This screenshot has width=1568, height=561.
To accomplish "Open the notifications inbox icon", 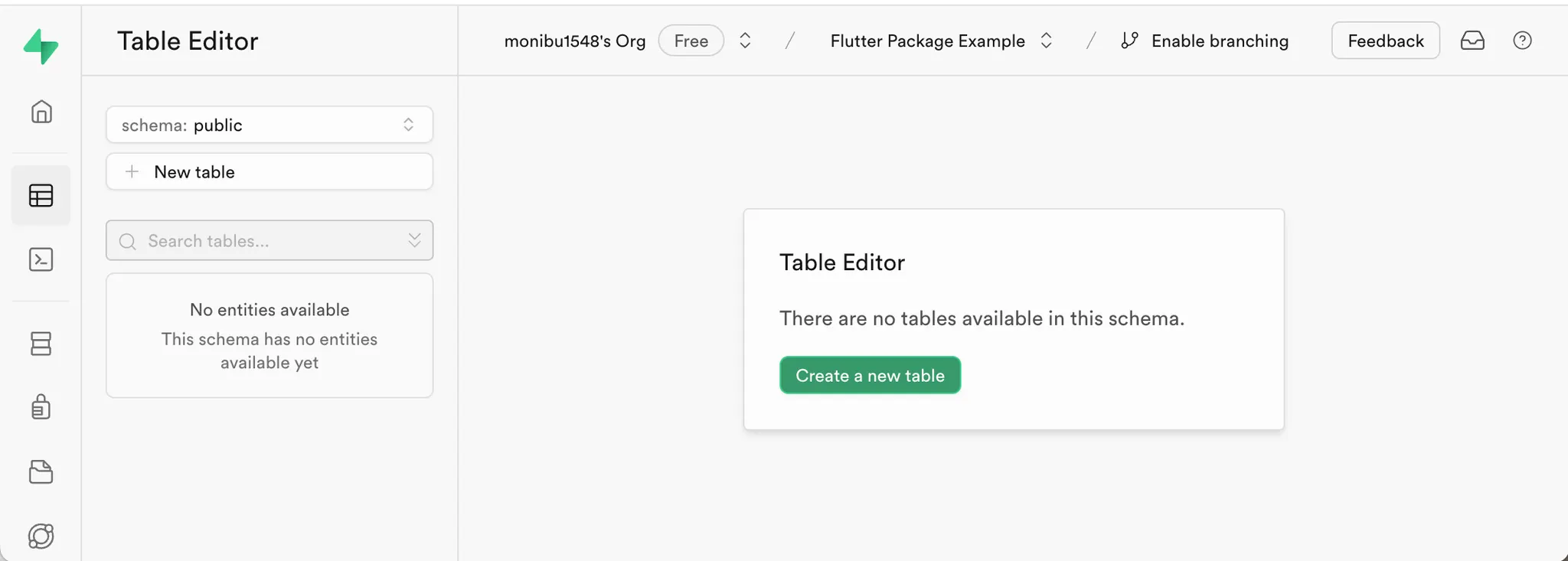I will 1472,41.
